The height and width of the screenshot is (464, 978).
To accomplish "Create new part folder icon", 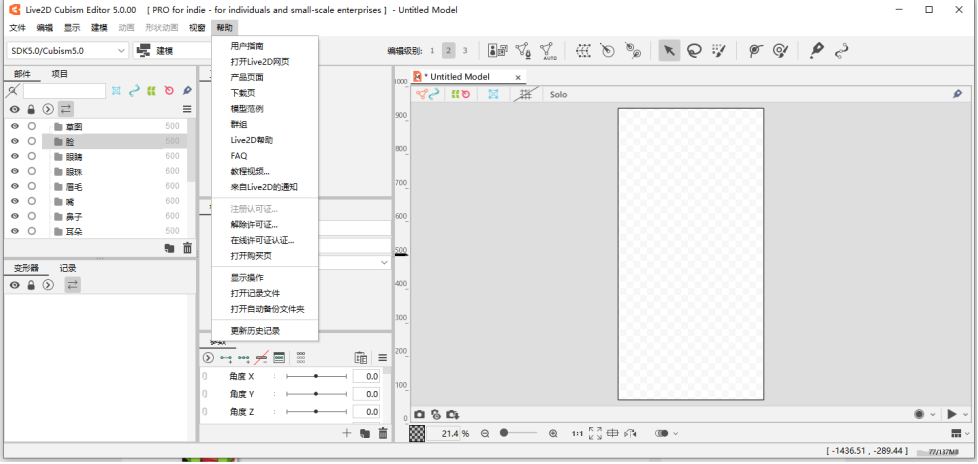I will click(169, 248).
